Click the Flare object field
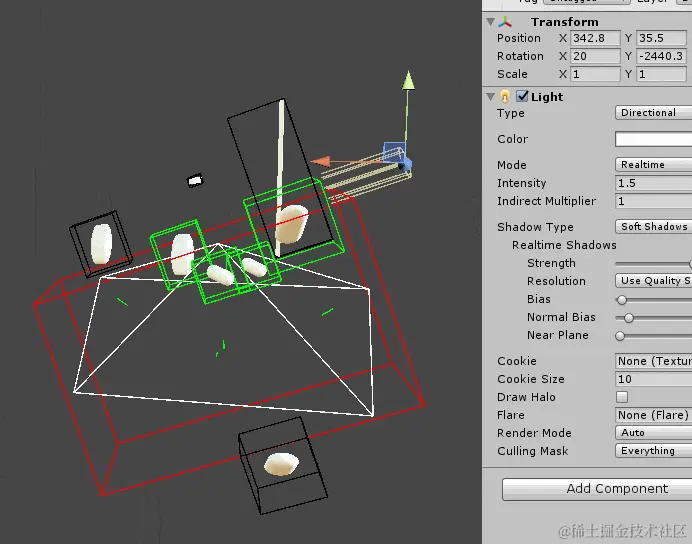This screenshot has width=692, height=544. tap(653, 415)
